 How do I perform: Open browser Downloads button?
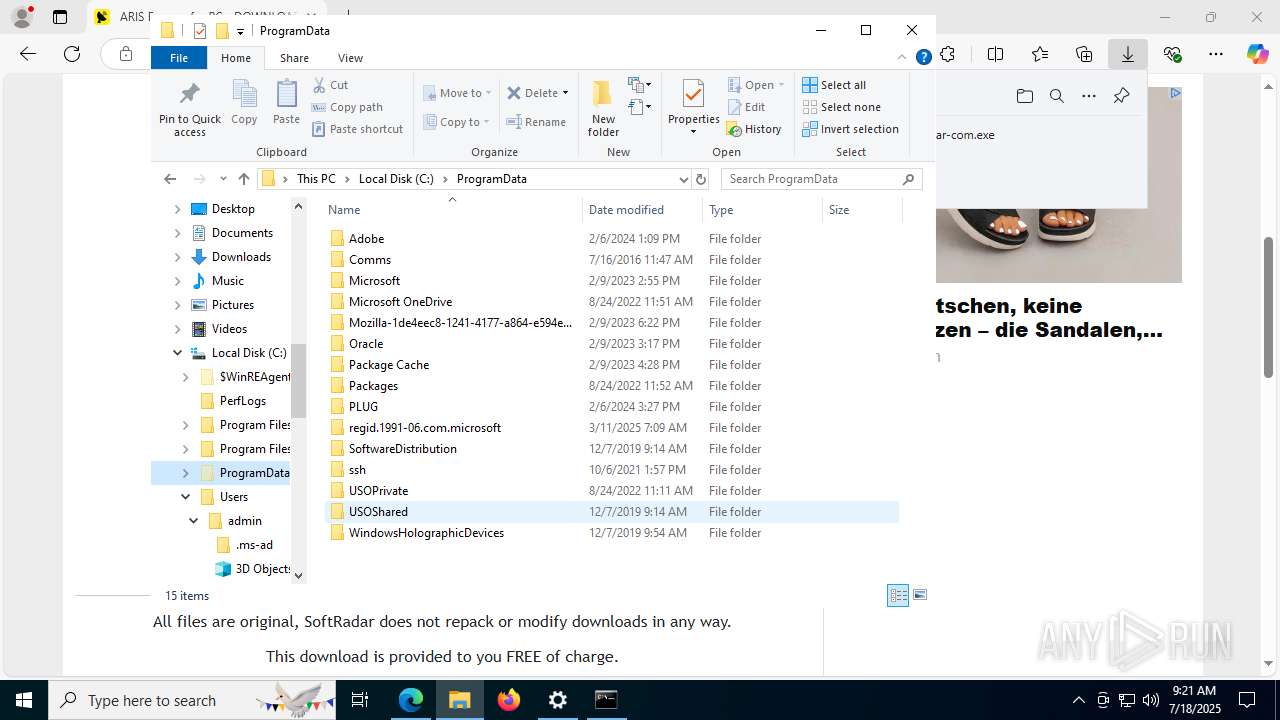tap(1127, 54)
